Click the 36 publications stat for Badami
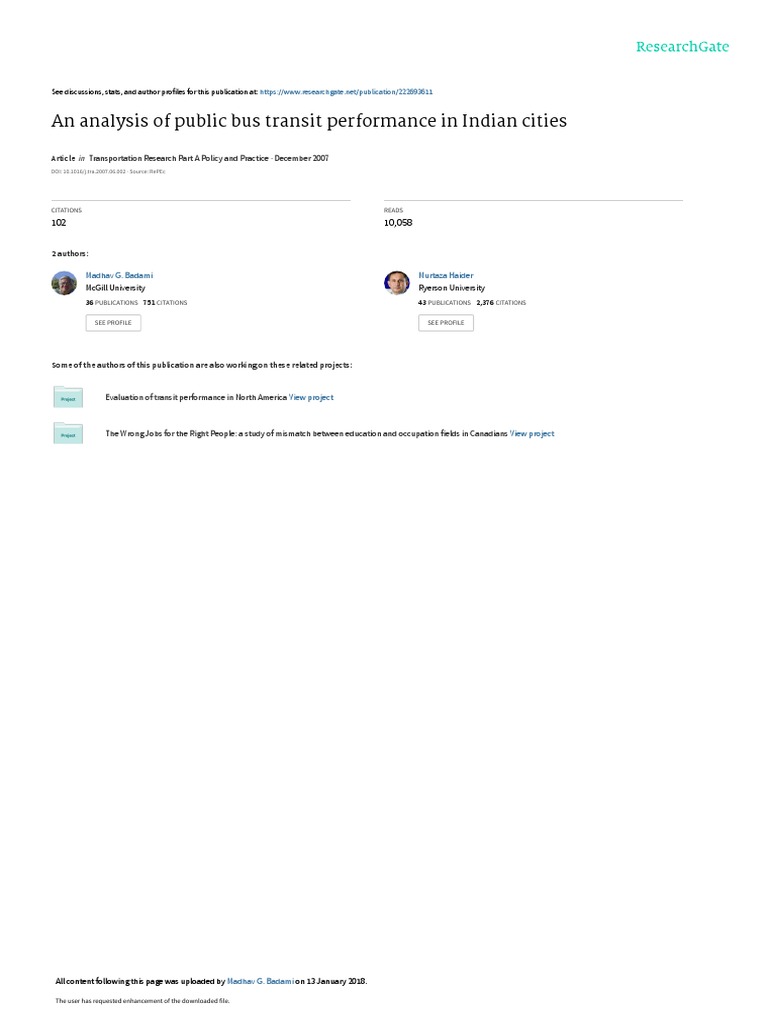 pyautogui.click(x=112, y=303)
